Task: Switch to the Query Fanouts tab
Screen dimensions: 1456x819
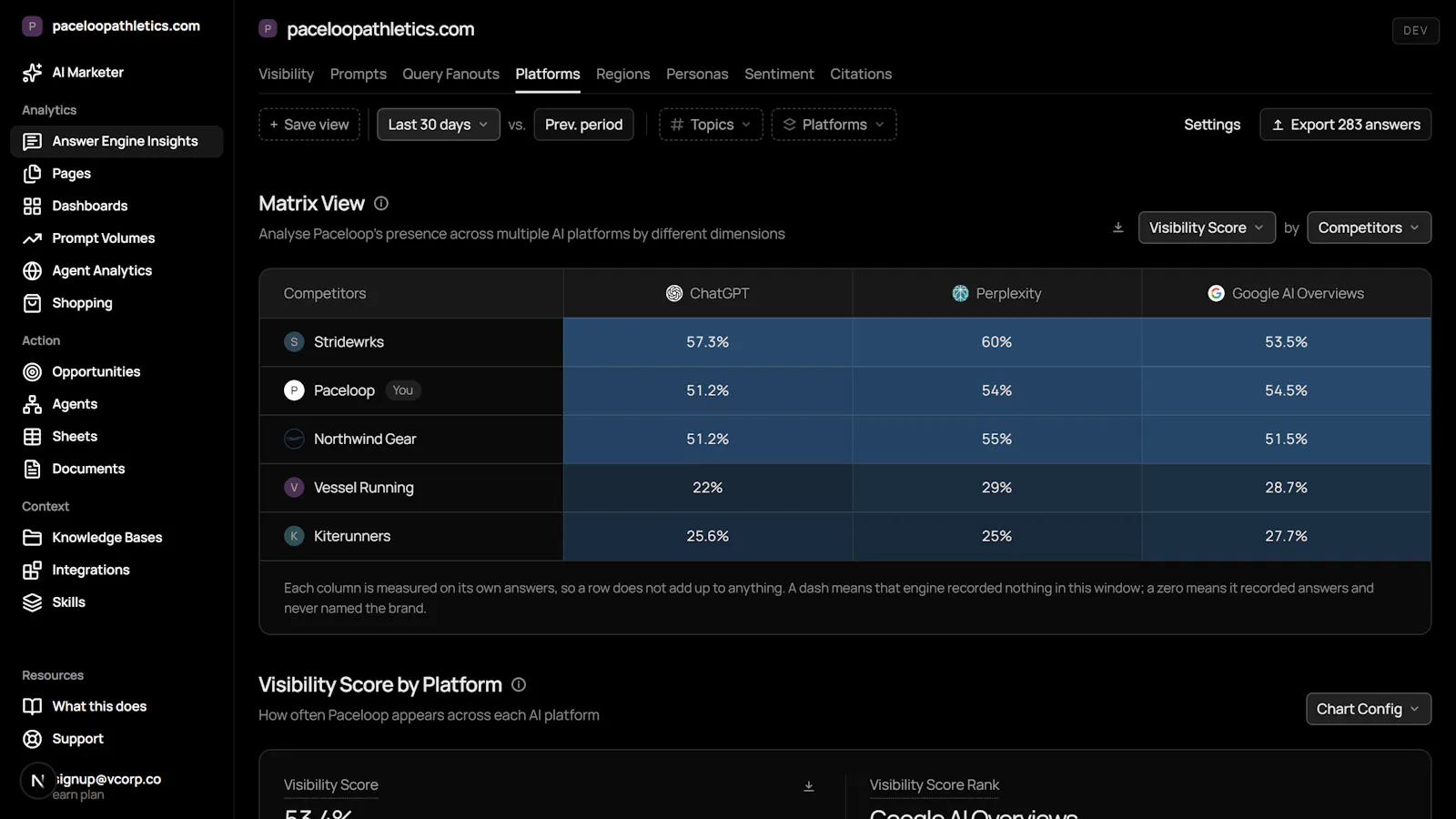Action: click(451, 74)
